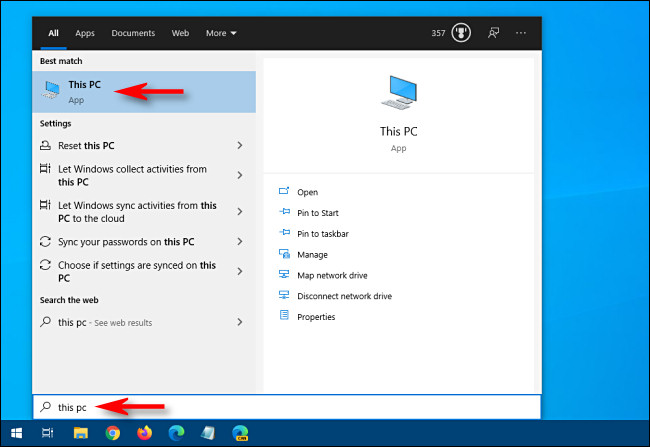Open the notepad-like taskbar app icon
650x447 pixels.
click(208, 433)
